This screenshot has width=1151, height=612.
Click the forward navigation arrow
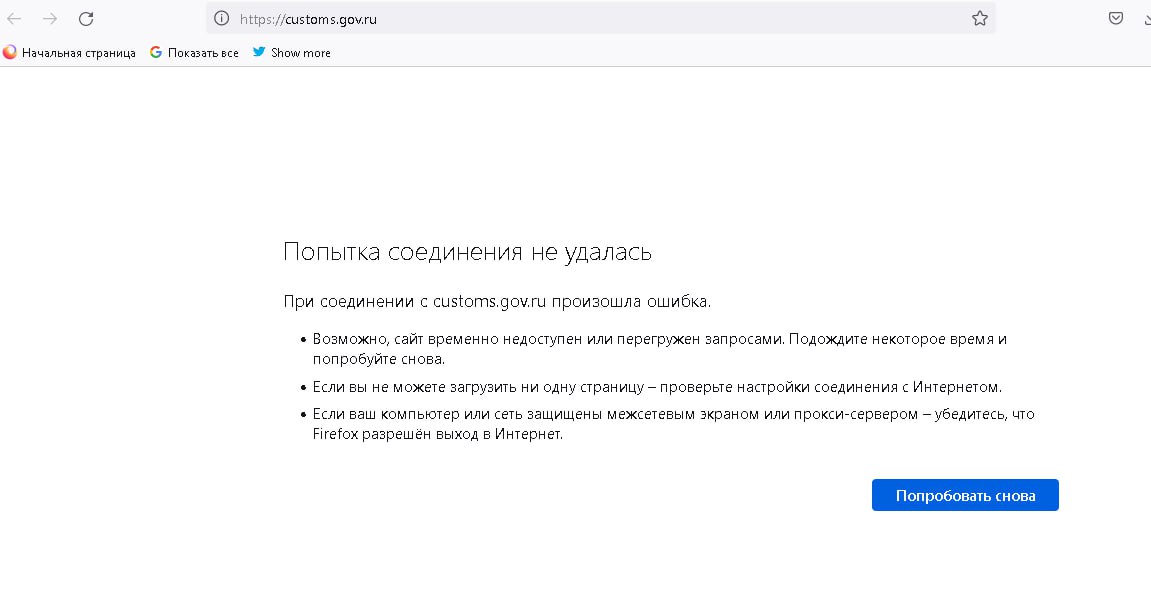[x=50, y=18]
